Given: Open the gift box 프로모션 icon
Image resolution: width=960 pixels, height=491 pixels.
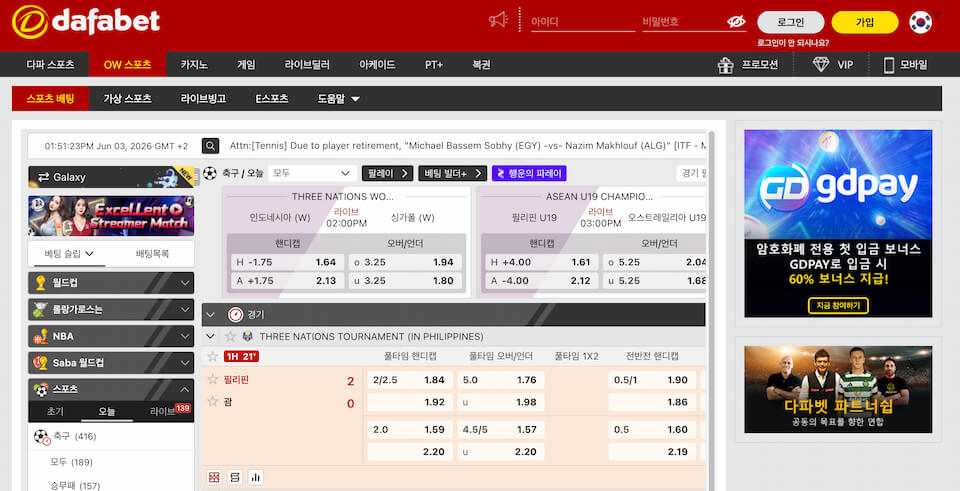Looking at the screenshot, I should pos(726,65).
